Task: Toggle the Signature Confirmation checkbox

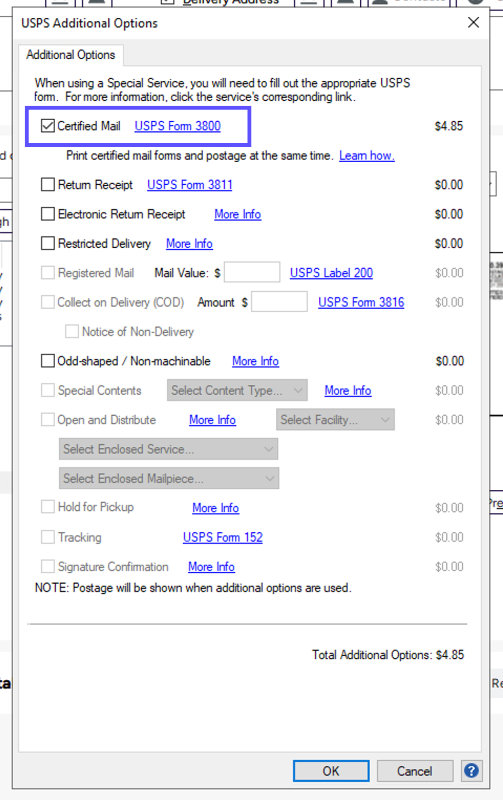Action: point(48,566)
